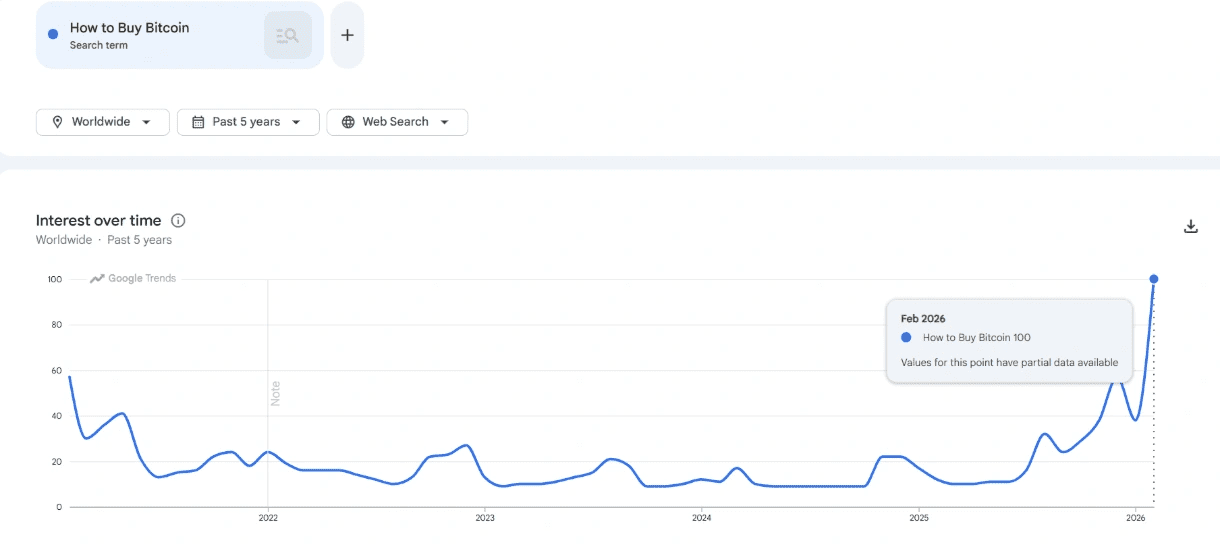Screen dimensions: 1220x545
Task: Click the search explore icon in the term chip
Action: click(x=288, y=36)
